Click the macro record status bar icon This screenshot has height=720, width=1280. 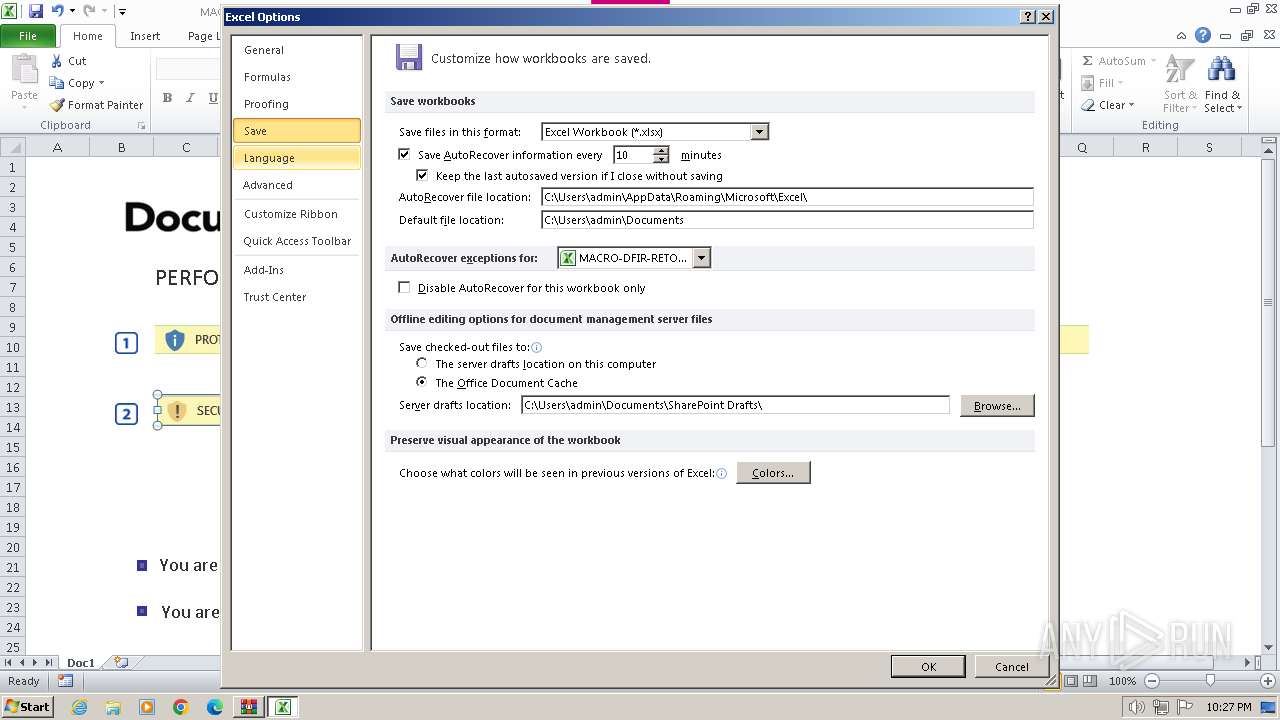[65, 681]
